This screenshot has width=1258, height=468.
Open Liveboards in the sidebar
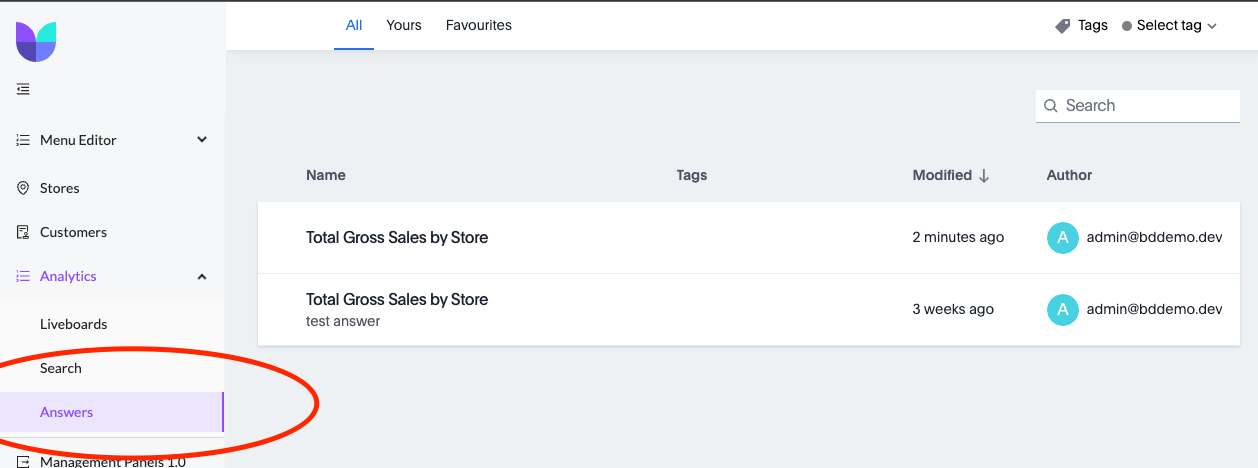pyautogui.click(x=73, y=324)
